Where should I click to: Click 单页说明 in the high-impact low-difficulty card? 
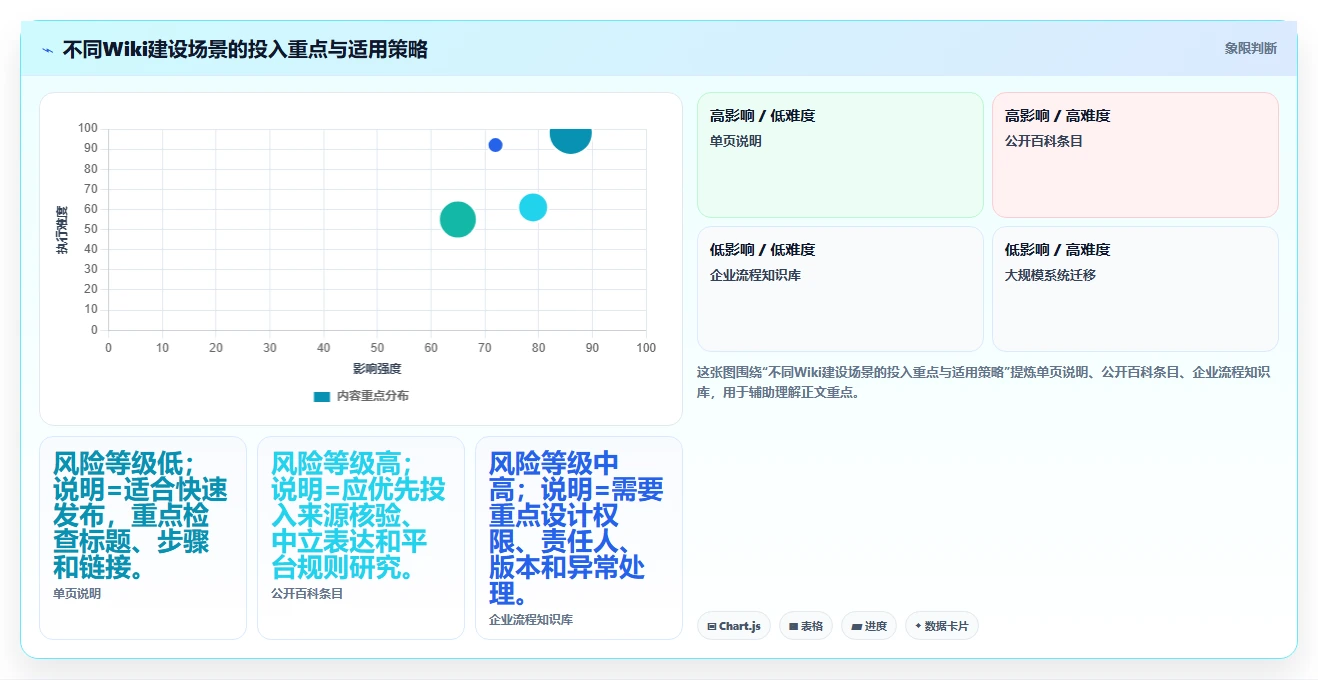[x=736, y=141]
